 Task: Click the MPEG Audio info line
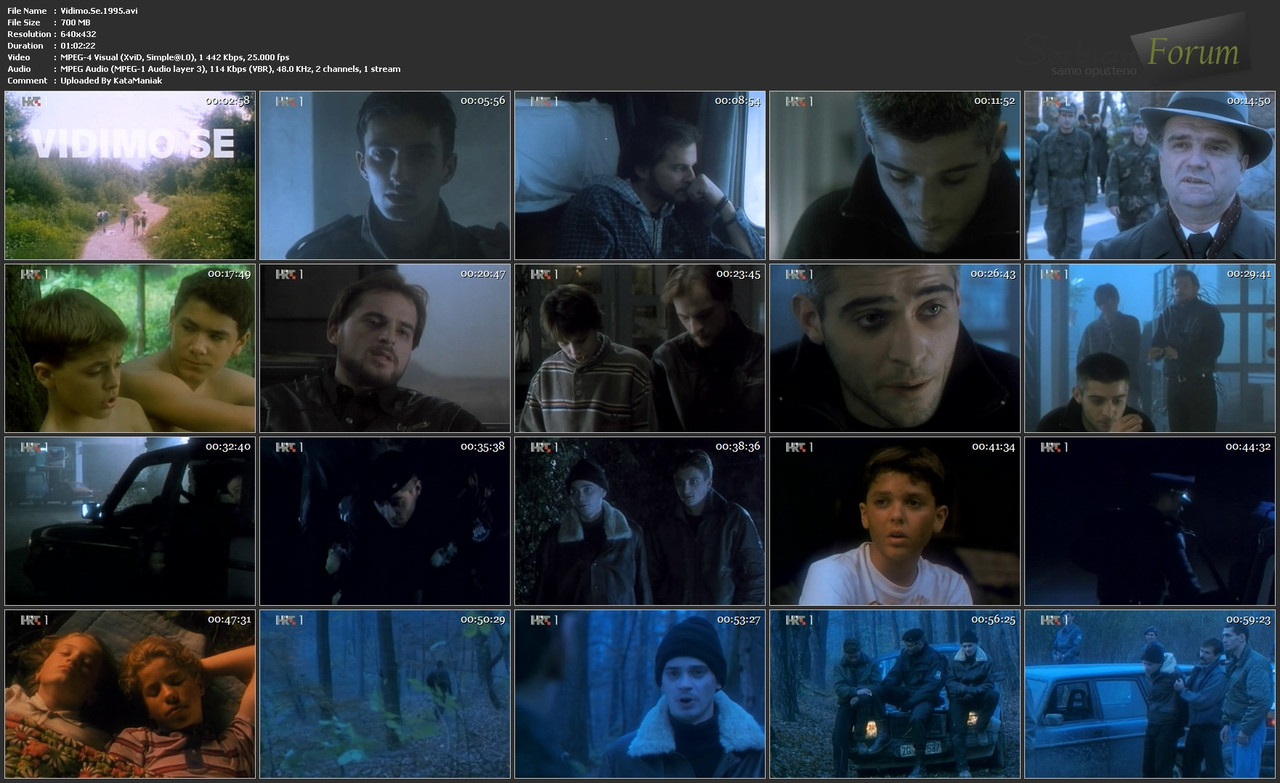coord(230,69)
